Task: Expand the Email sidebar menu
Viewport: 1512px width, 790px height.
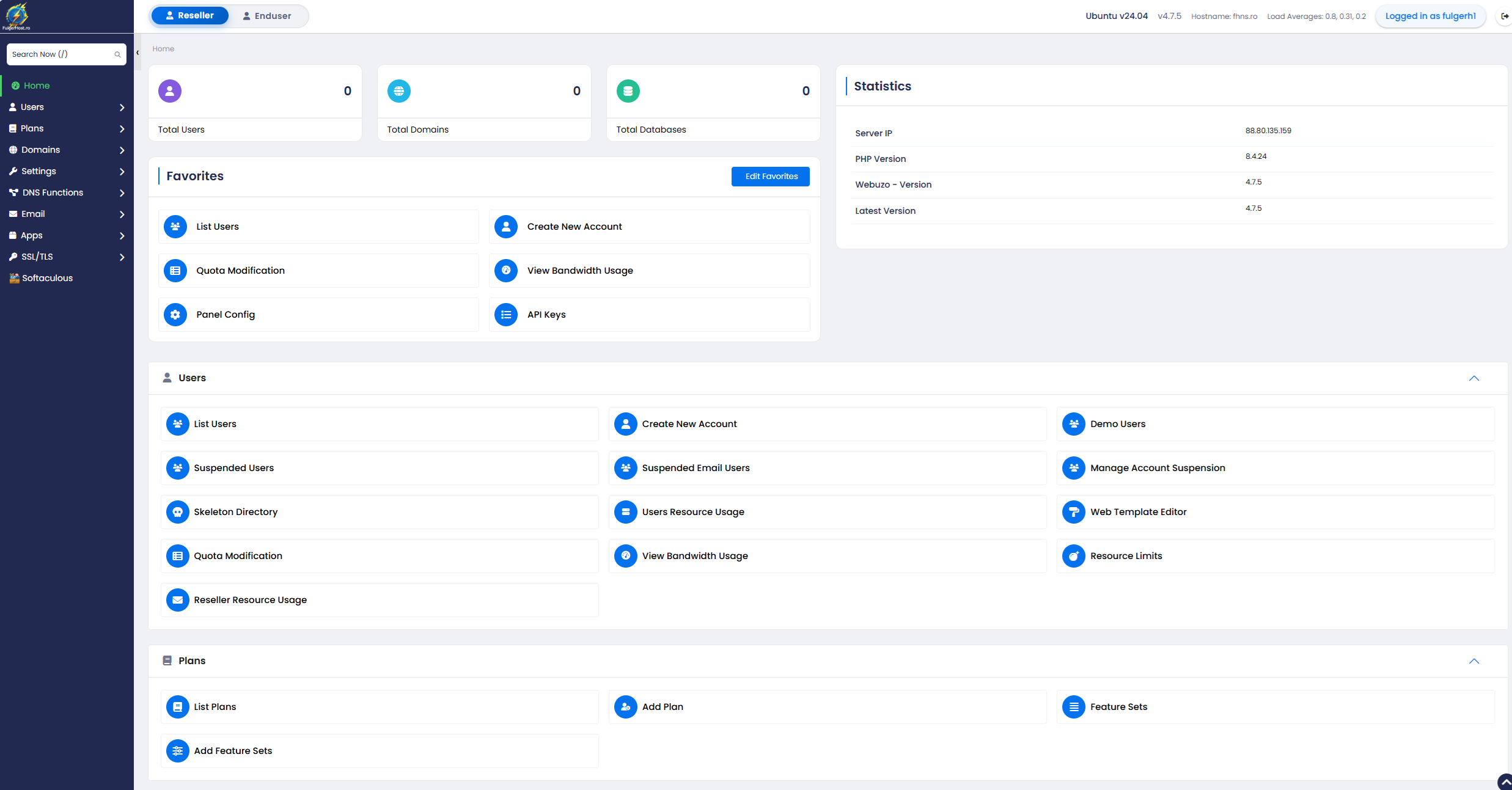Action: pyautogui.click(x=67, y=214)
